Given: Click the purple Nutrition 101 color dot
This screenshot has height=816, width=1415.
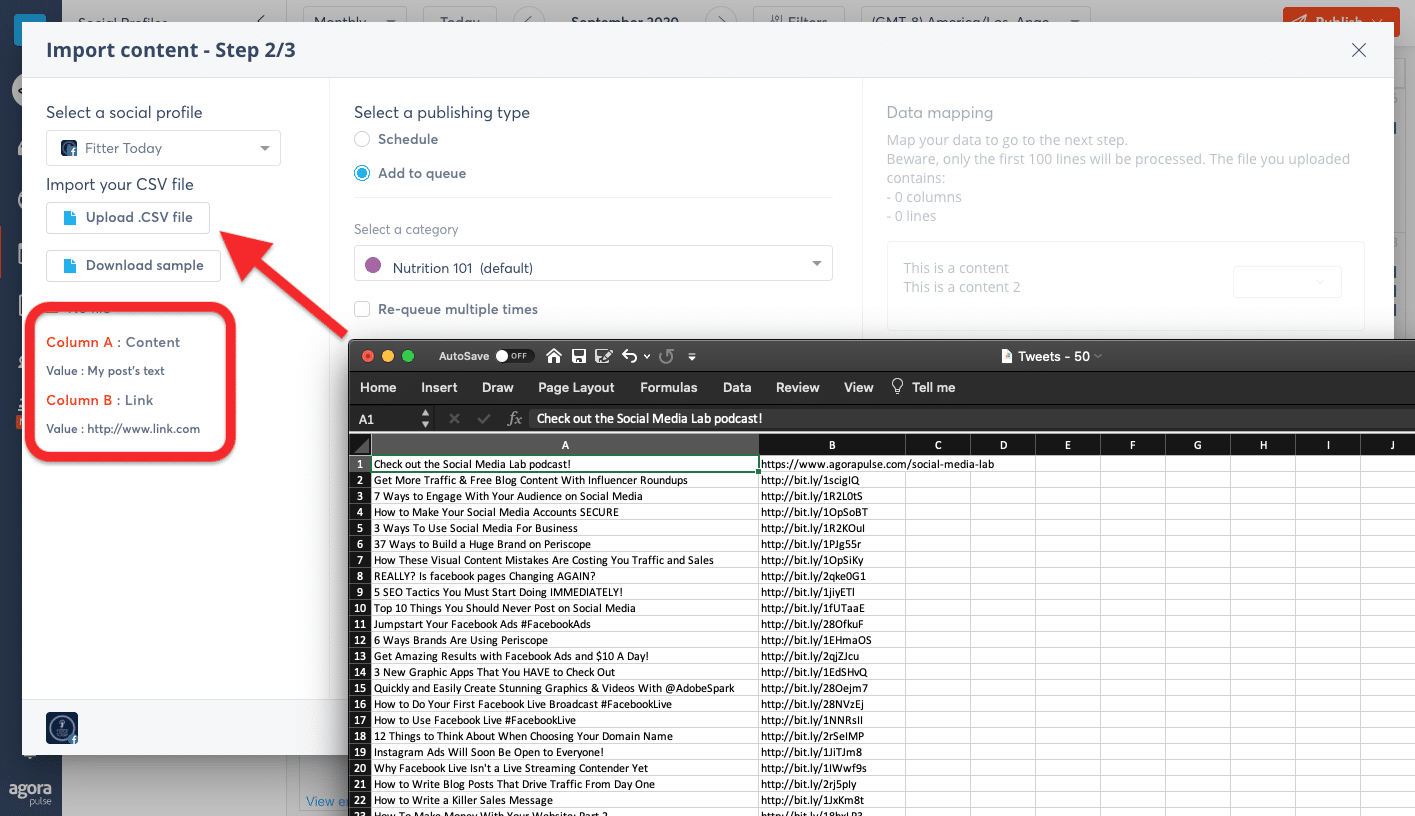Looking at the screenshot, I should click(x=374, y=265).
